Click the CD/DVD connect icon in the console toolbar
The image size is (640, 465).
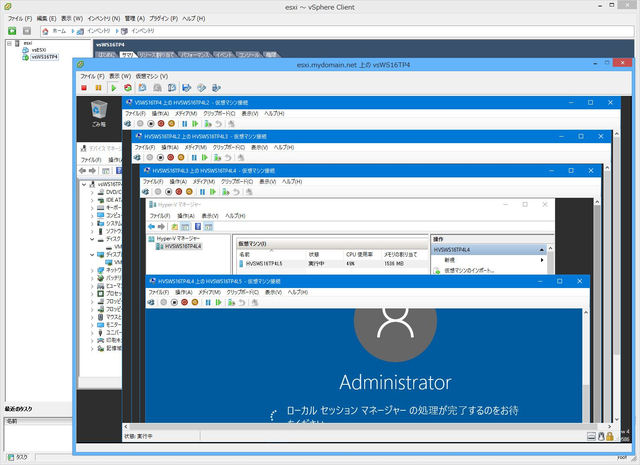(201, 88)
